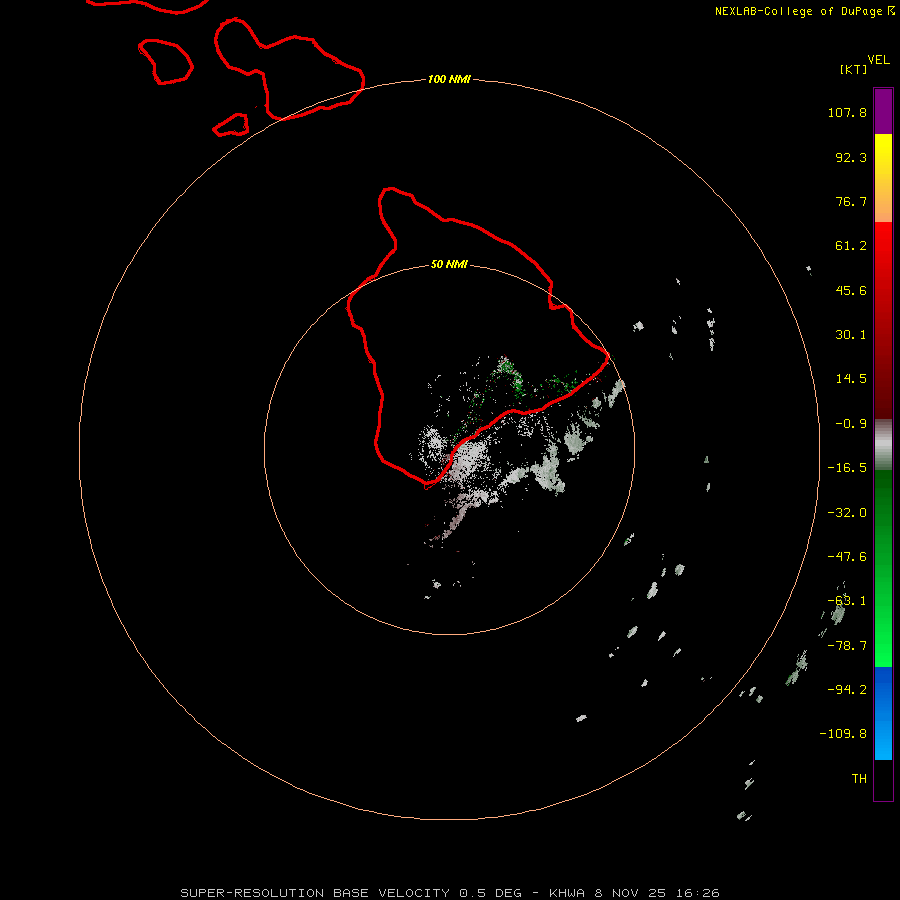Click the 107.8 legend value
This screenshot has width=900, height=900.
click(x=847, y=112)
